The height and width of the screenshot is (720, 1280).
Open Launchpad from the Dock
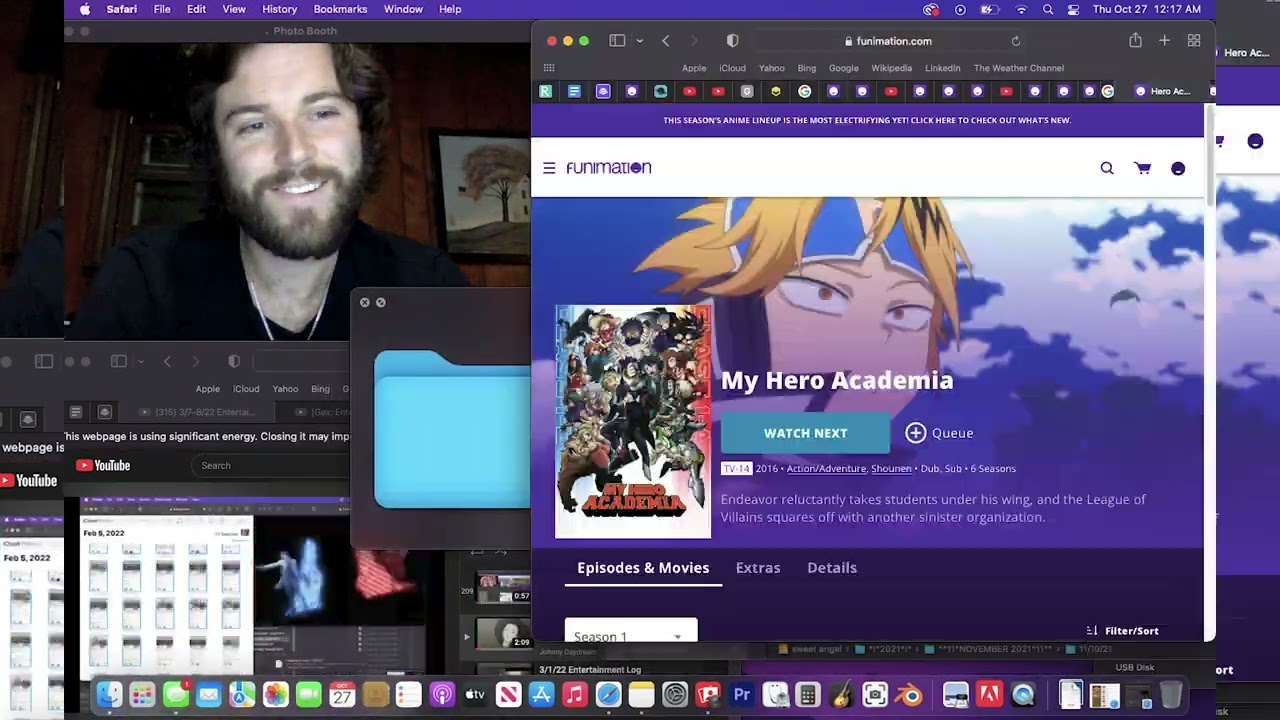click(142, 694)
